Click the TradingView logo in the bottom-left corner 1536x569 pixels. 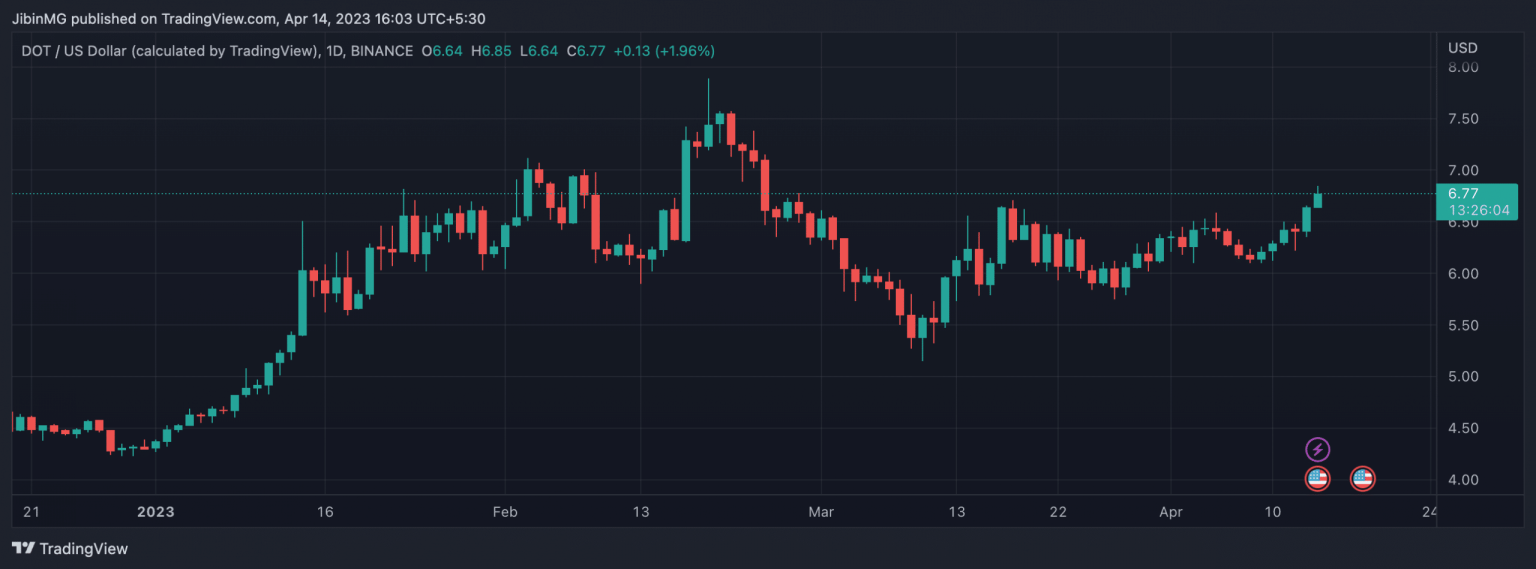pyautogui.click(x=70, y=548)
